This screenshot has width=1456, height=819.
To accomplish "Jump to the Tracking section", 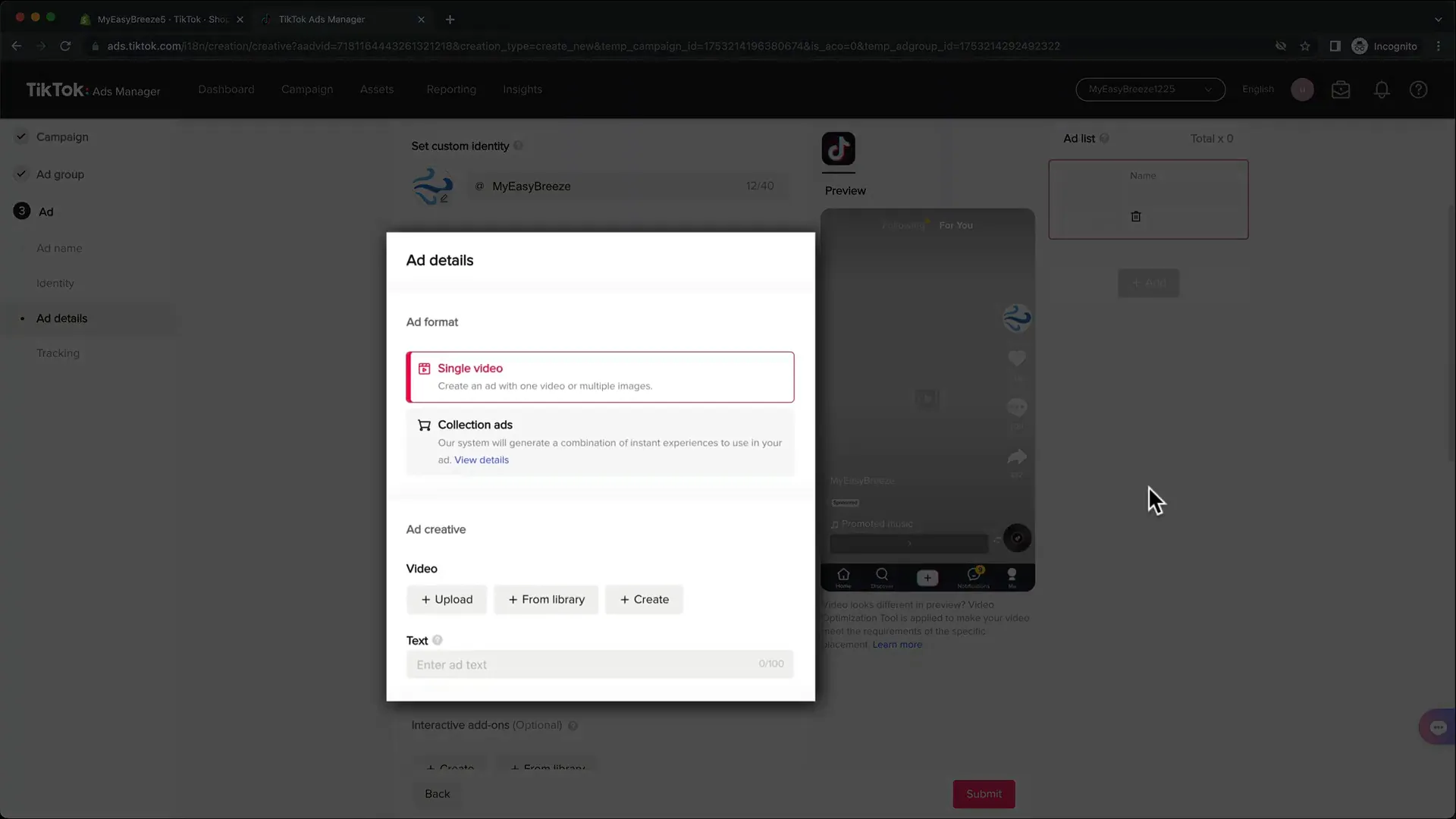I will point(58,353).
